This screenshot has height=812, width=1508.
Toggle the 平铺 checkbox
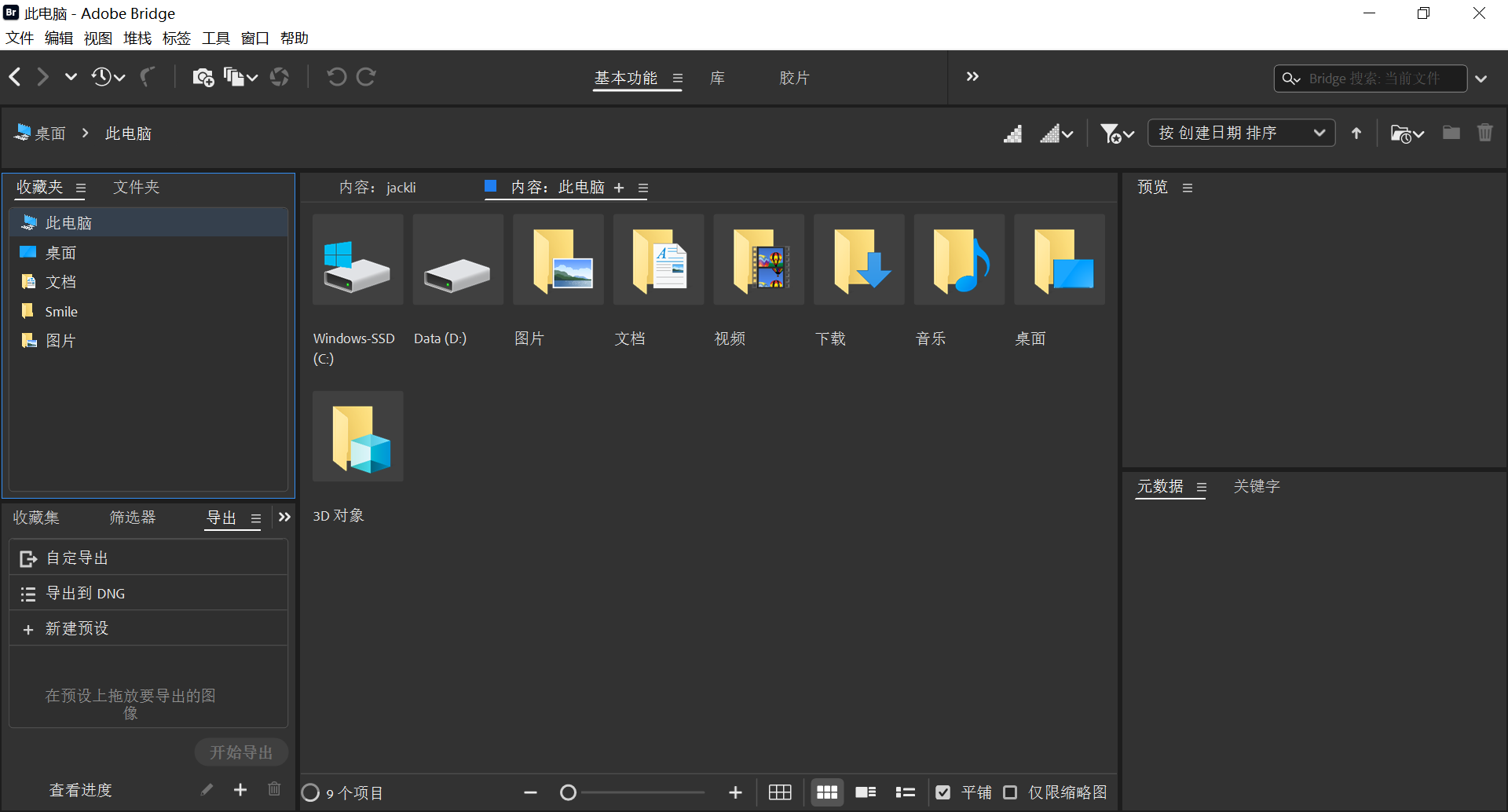pyautogui.click(x=943, y=792)
